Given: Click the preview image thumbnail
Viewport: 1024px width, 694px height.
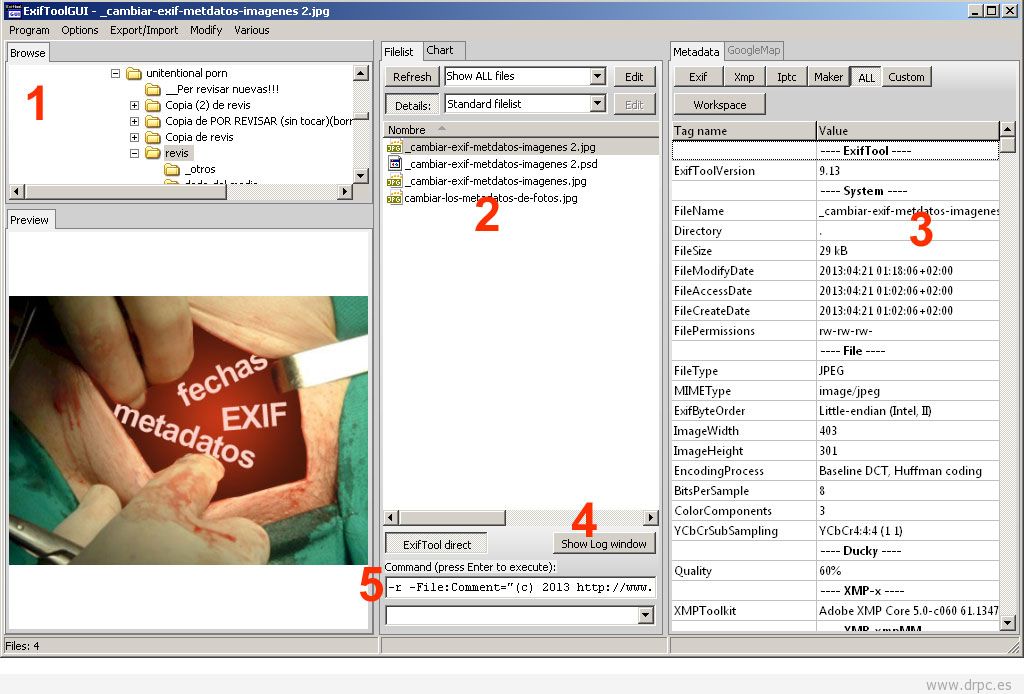Looking at the screenshot, I should point(189,430).
